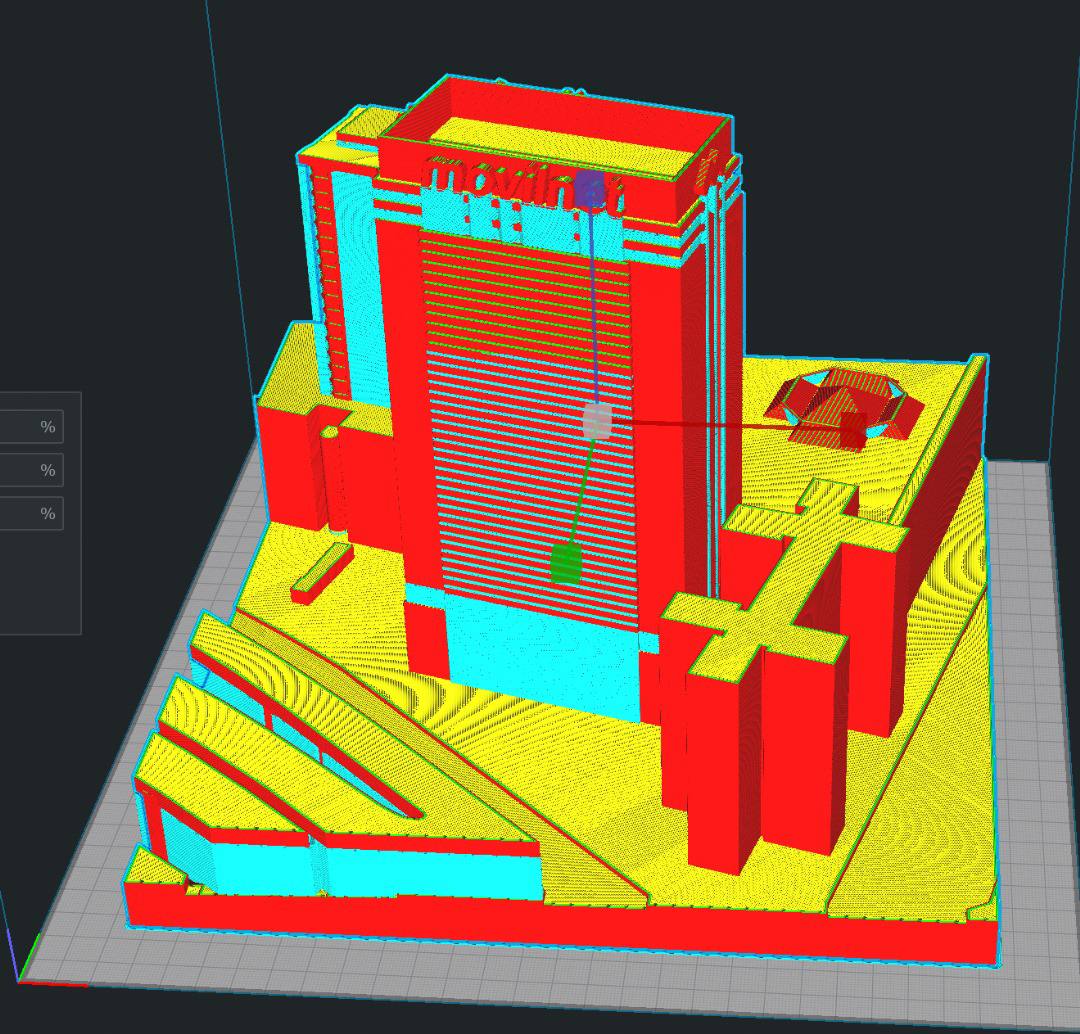Click the top percent scale input field
Viewport: 1080px width, 1034px height.
[x=31, y=426]
